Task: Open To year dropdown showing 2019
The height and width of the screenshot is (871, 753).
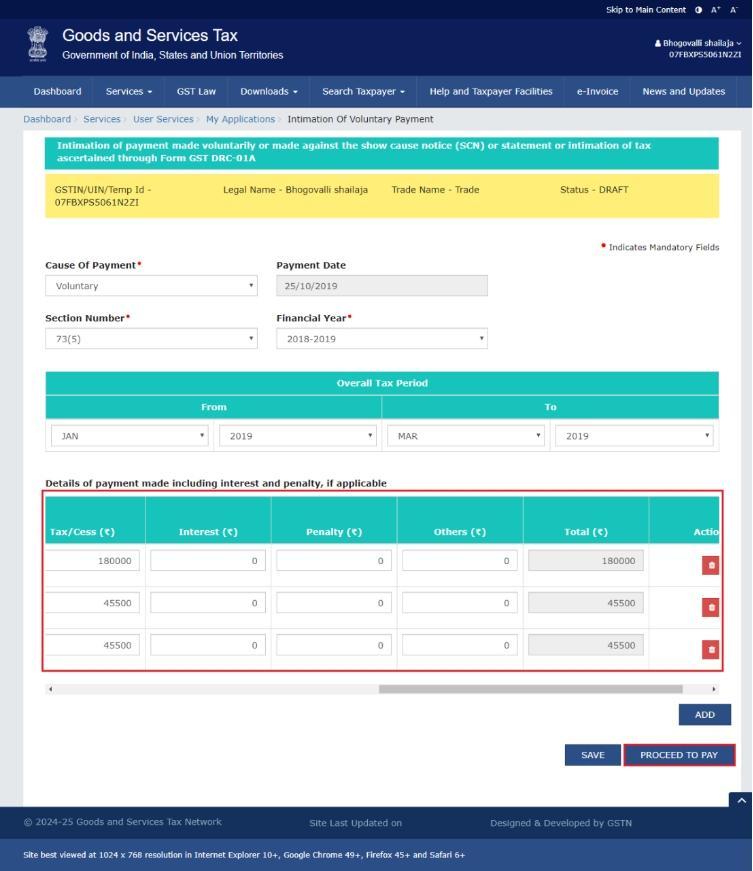Action: (634, 436)
